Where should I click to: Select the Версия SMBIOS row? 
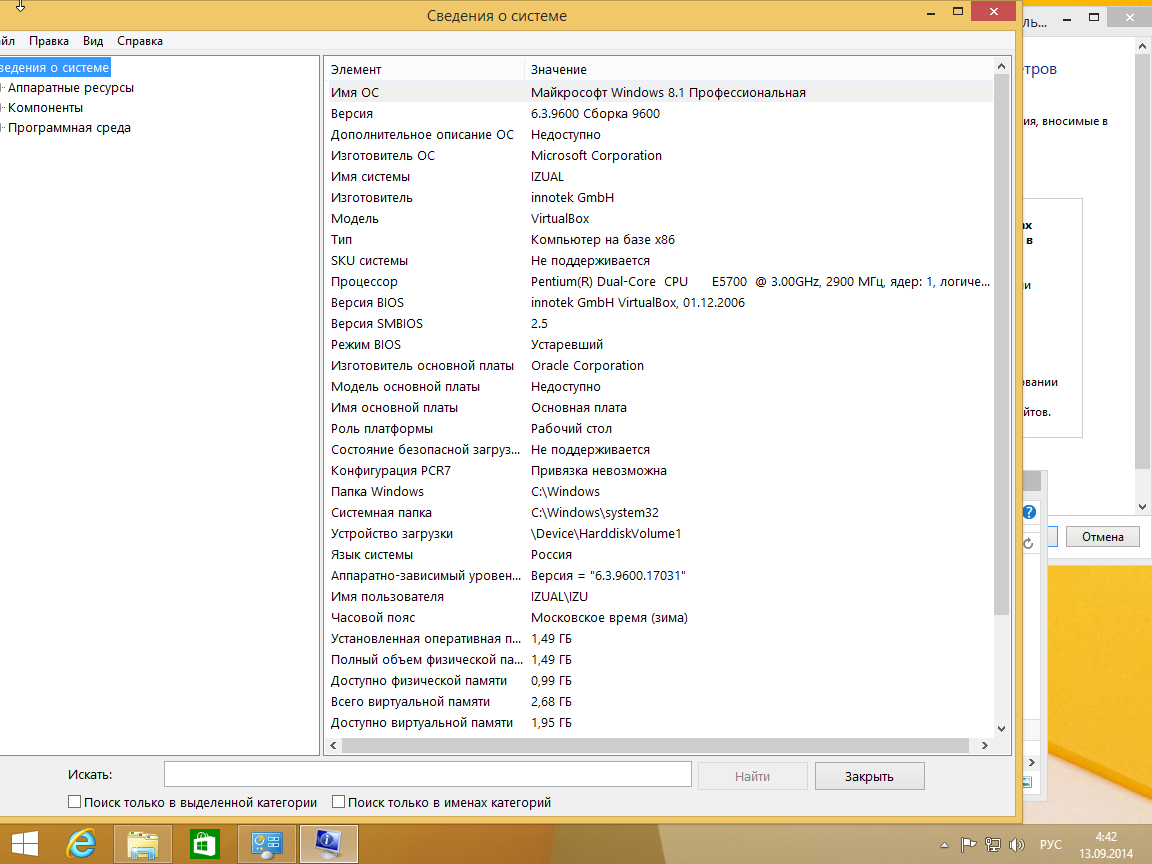tap(658, 324)
